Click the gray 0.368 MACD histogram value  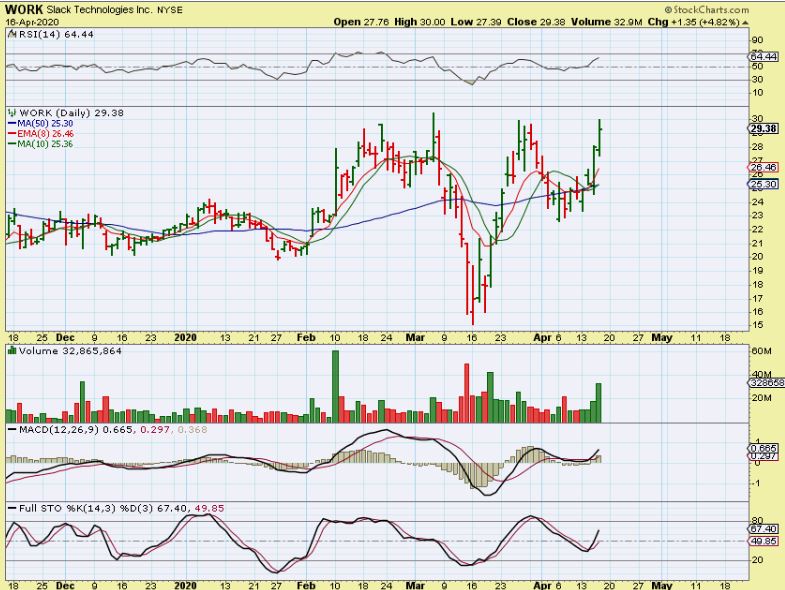click(x=192, y=430)
